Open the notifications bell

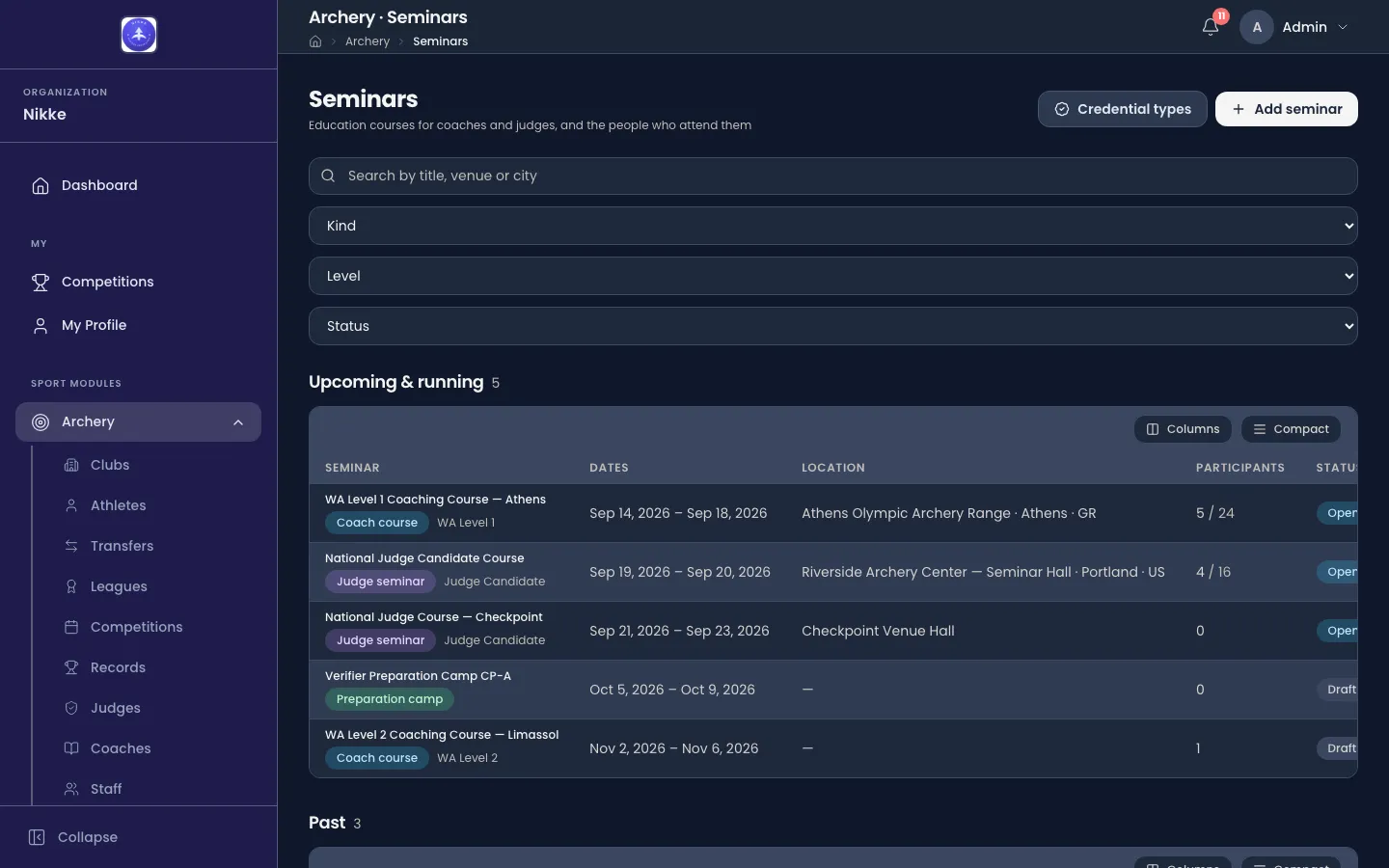(1211, 27)
